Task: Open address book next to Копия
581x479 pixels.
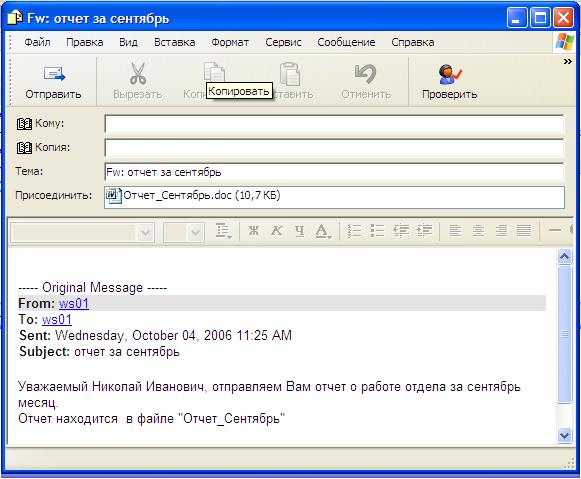Action: 24,148
